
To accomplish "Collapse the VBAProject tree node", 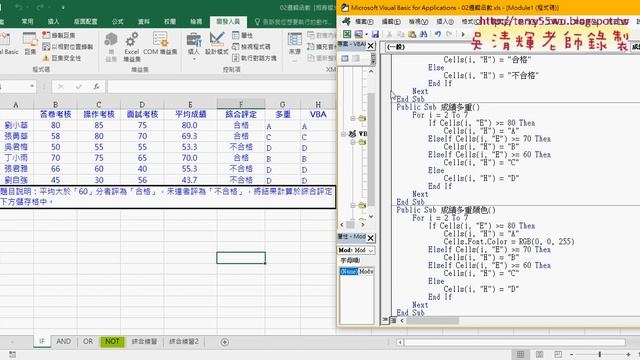I will [343, 134].
